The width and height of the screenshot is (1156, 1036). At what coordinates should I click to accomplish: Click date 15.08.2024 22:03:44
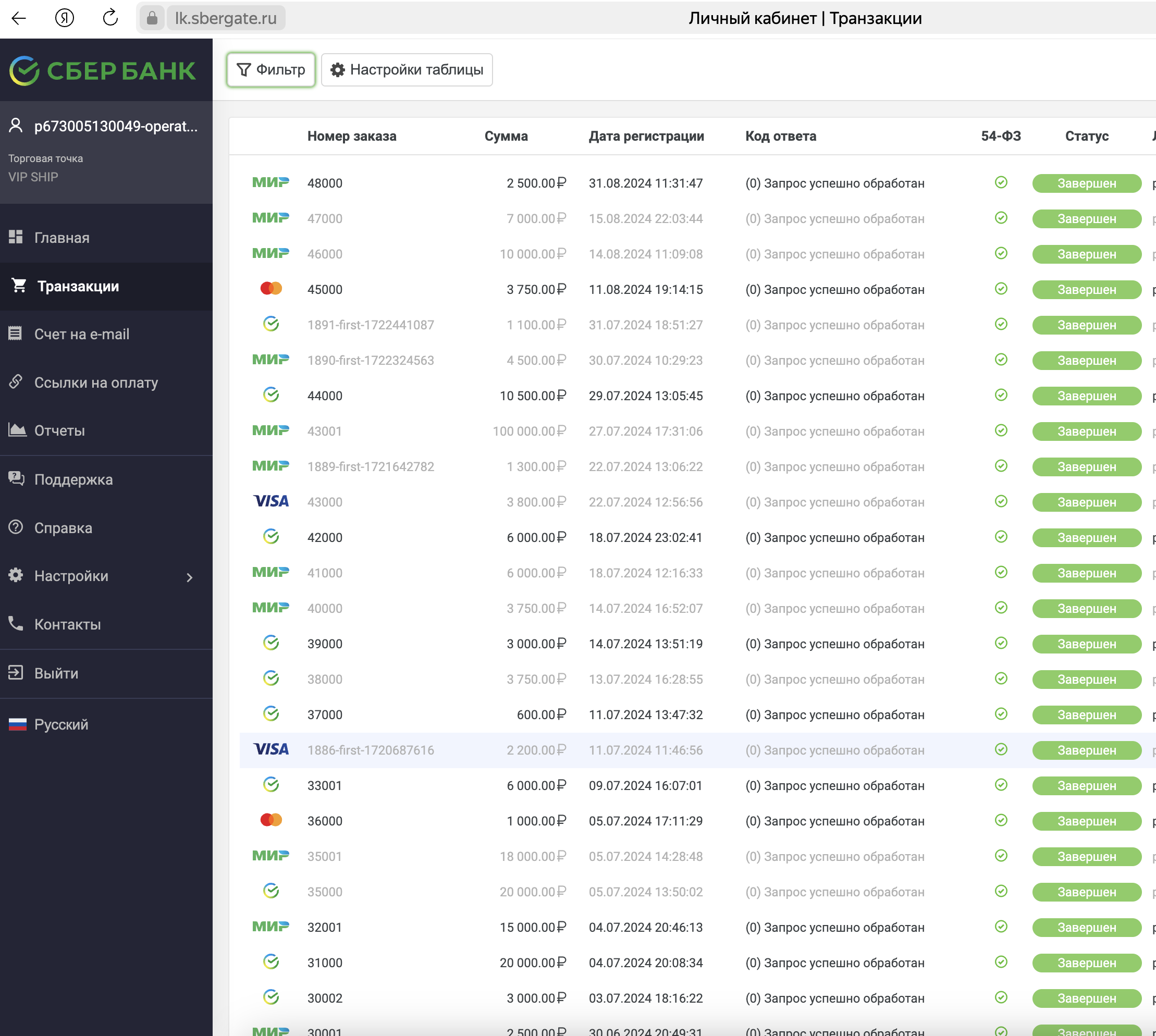click(645, 218)
